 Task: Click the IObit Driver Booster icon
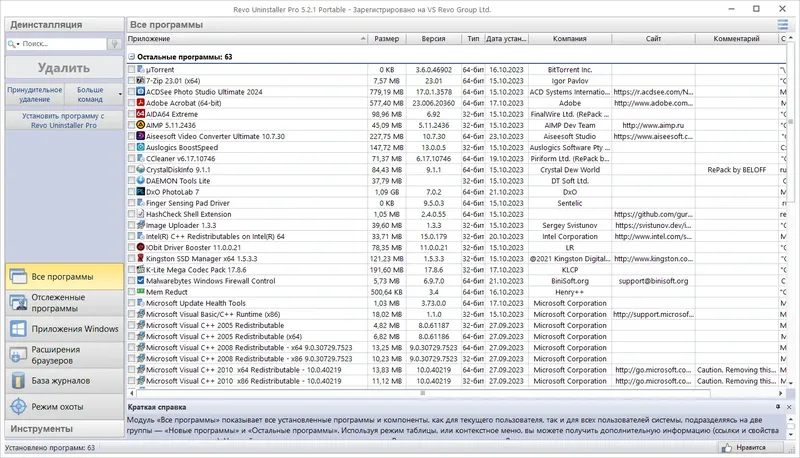pos(141,247)
